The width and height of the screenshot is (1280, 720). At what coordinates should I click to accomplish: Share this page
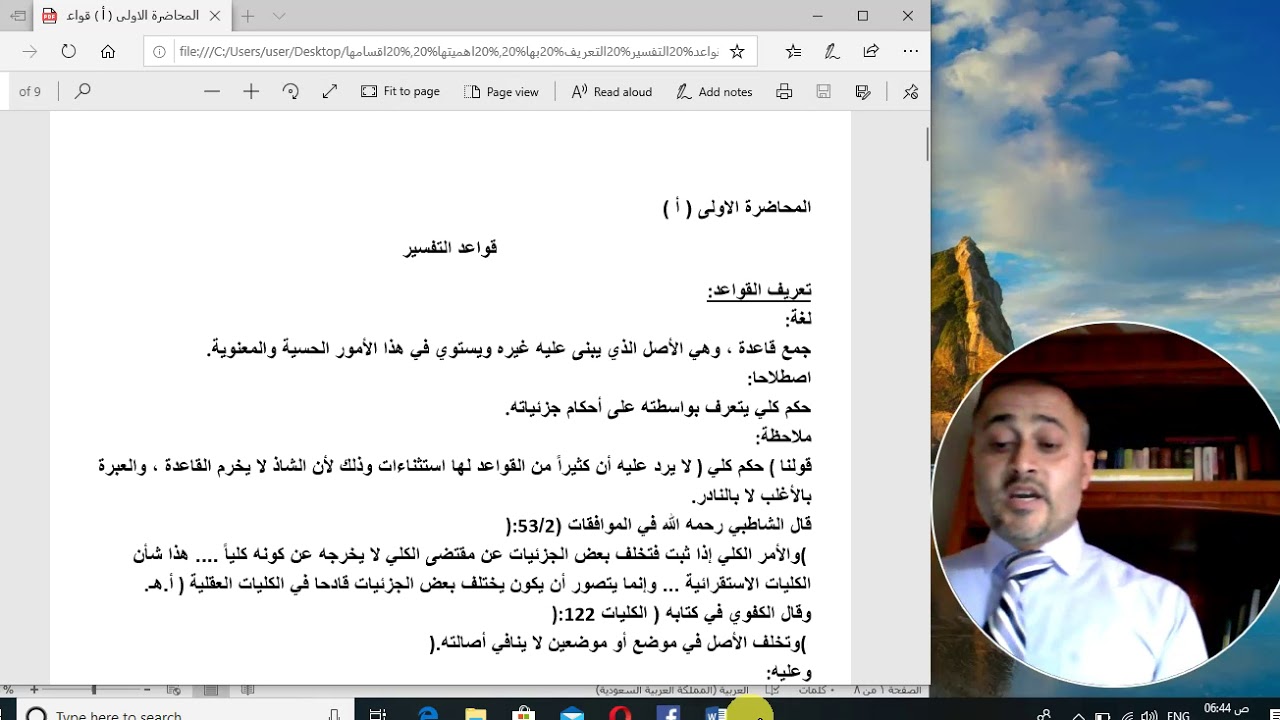(870, 51)
